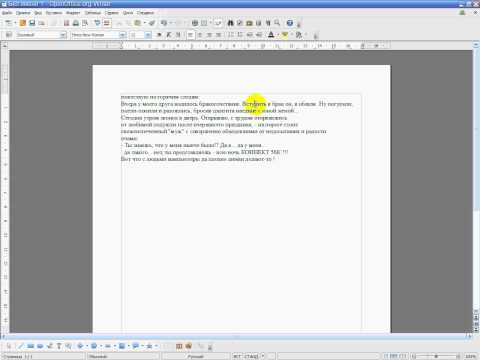The height and width of the screenshot is (360, 480).
Task: Open OpenOffice Help blue icon
Action: [x=290, y=23]
